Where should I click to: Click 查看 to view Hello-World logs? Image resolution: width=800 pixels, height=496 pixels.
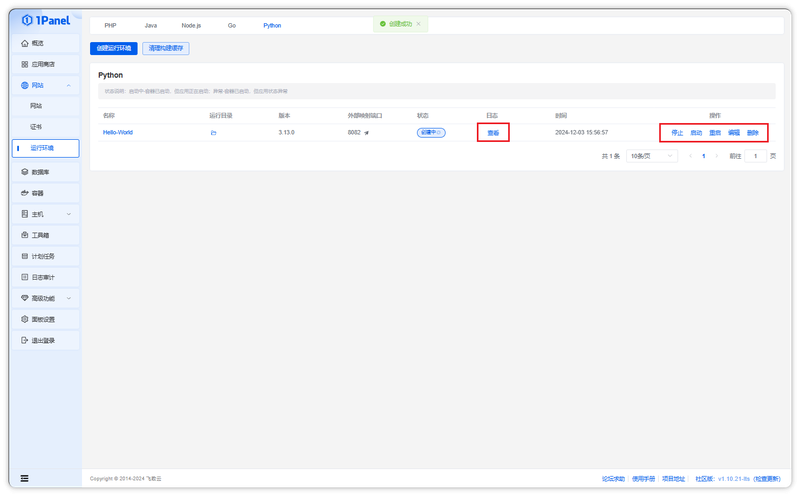(493, 133)
